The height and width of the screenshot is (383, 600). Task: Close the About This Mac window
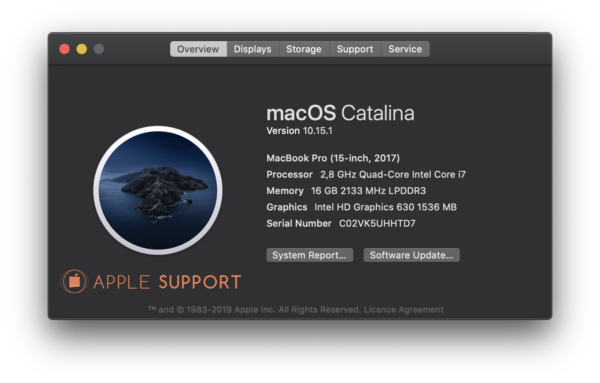[64, 49]
